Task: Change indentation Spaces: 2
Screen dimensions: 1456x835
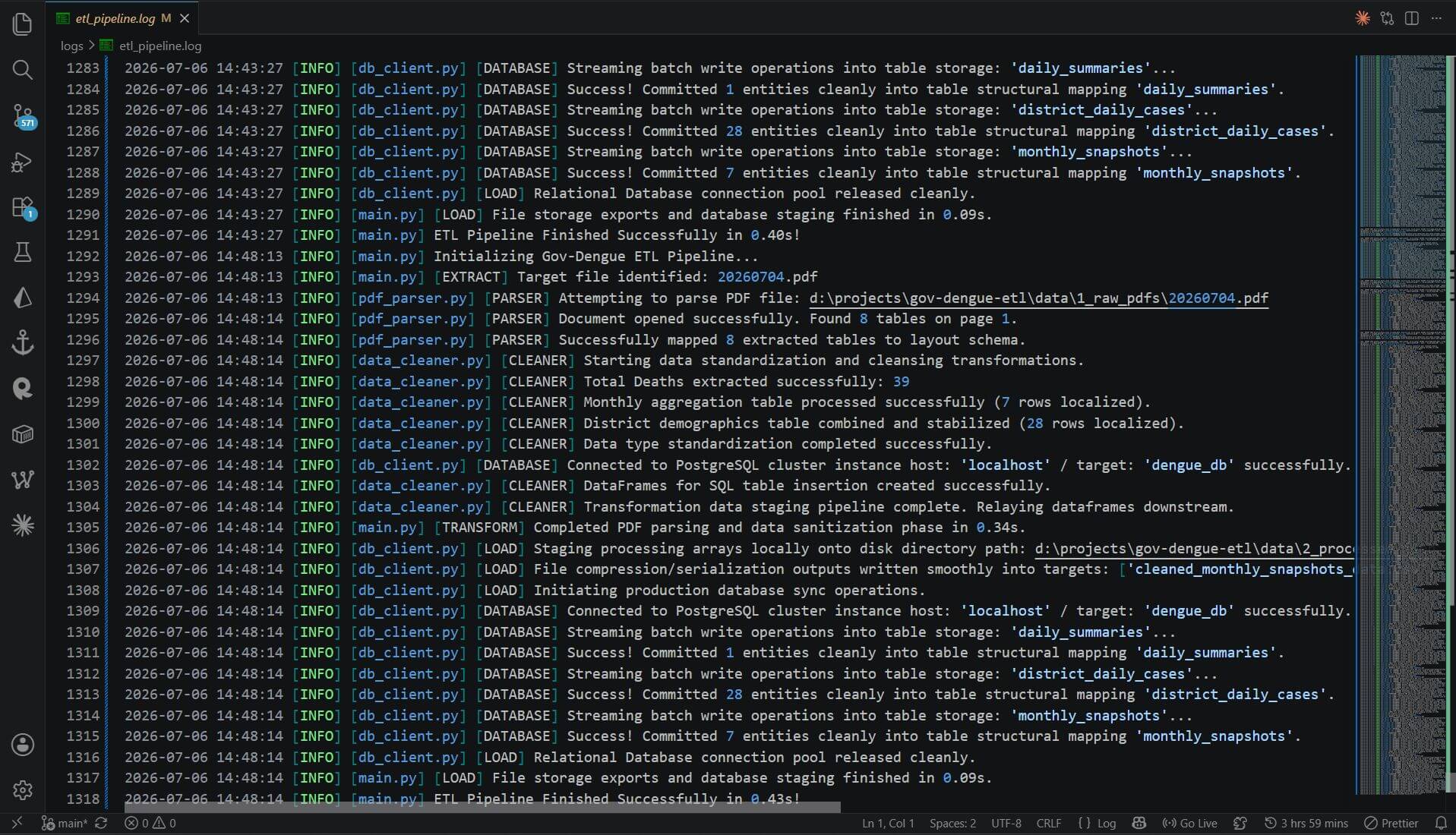Action: (952, 823)
